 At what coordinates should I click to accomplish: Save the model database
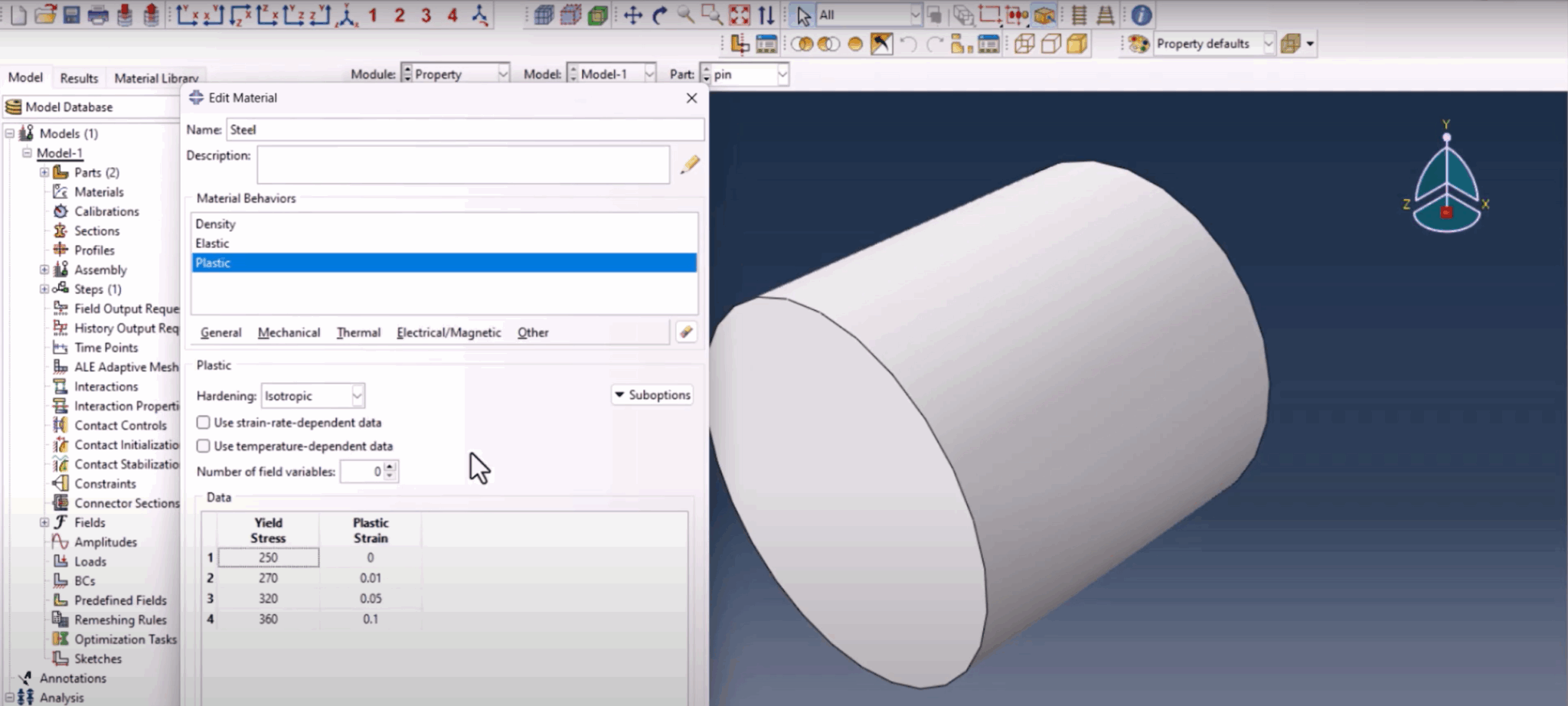pos(70,15)
